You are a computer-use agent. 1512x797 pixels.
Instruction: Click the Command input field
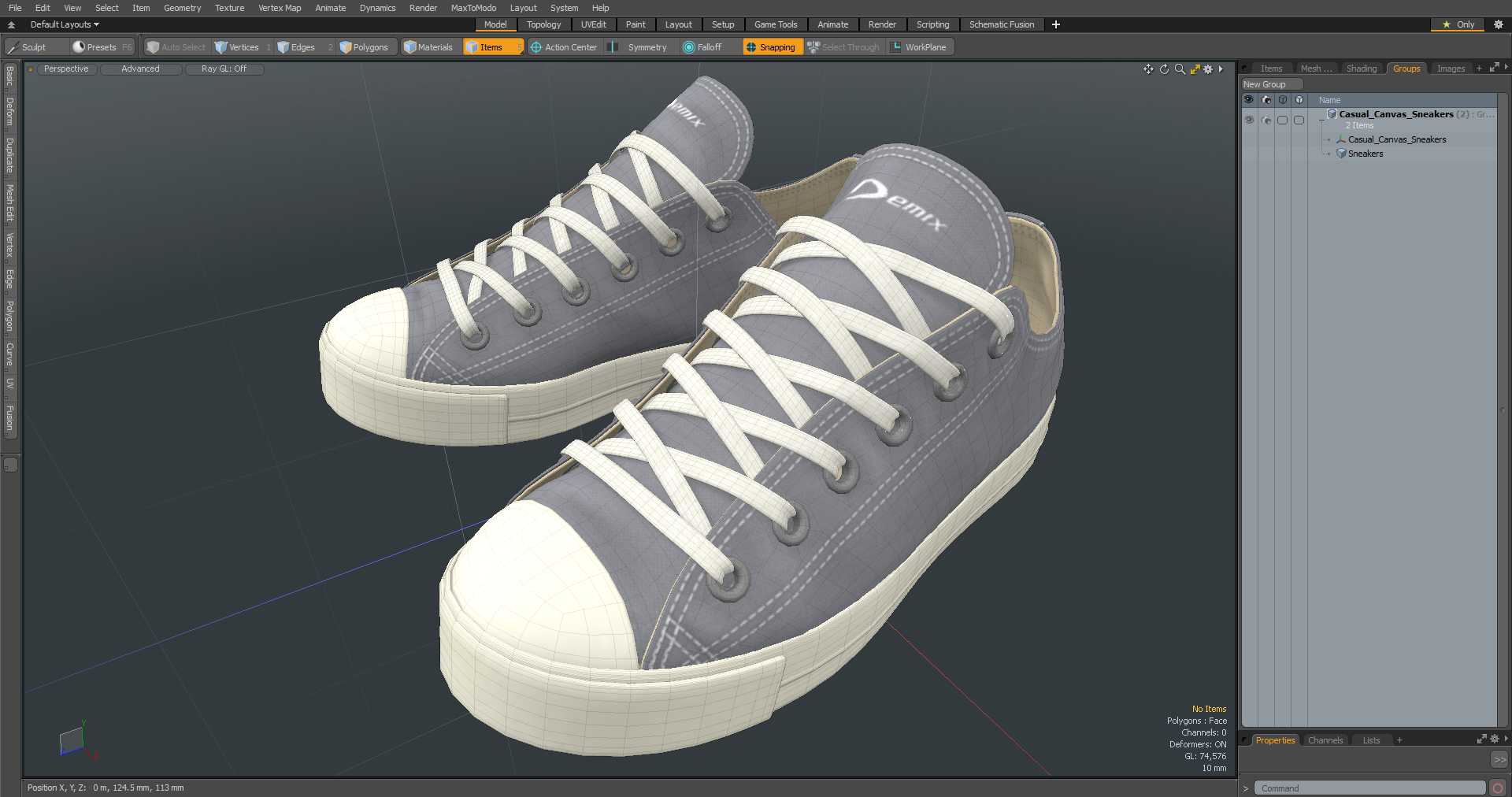1369,788
